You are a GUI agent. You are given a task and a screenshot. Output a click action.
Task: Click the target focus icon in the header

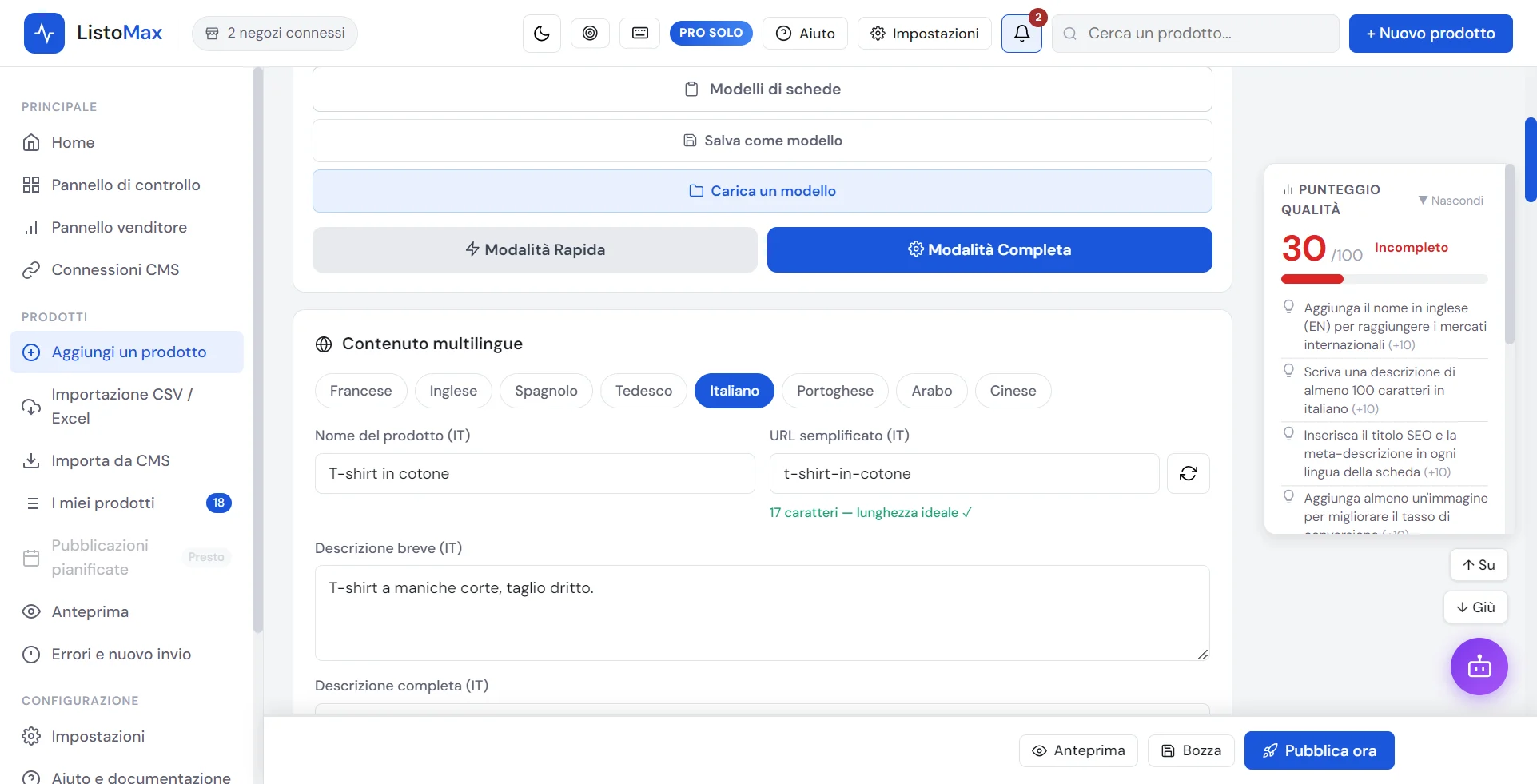point(590,34)
